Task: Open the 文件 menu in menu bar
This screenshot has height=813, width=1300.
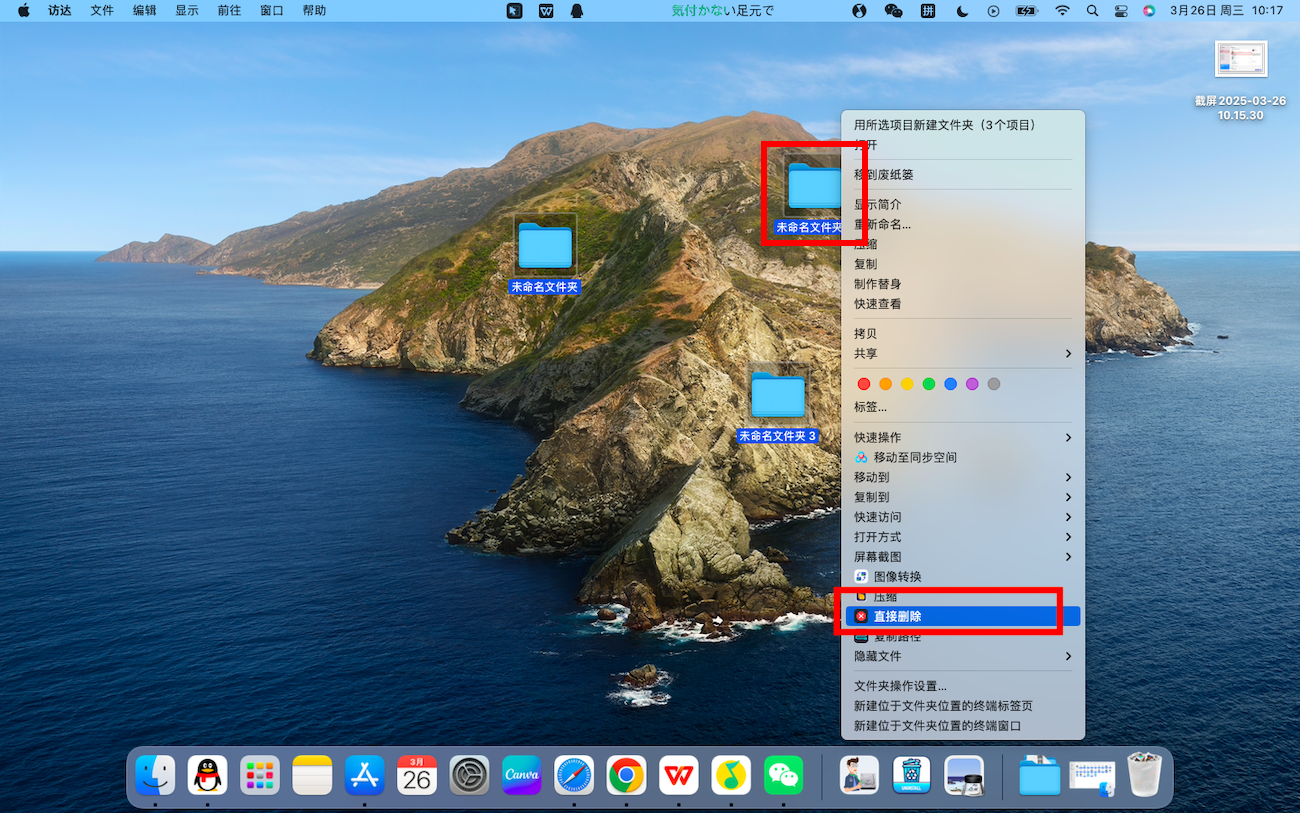Action: [x=102, y=11]
